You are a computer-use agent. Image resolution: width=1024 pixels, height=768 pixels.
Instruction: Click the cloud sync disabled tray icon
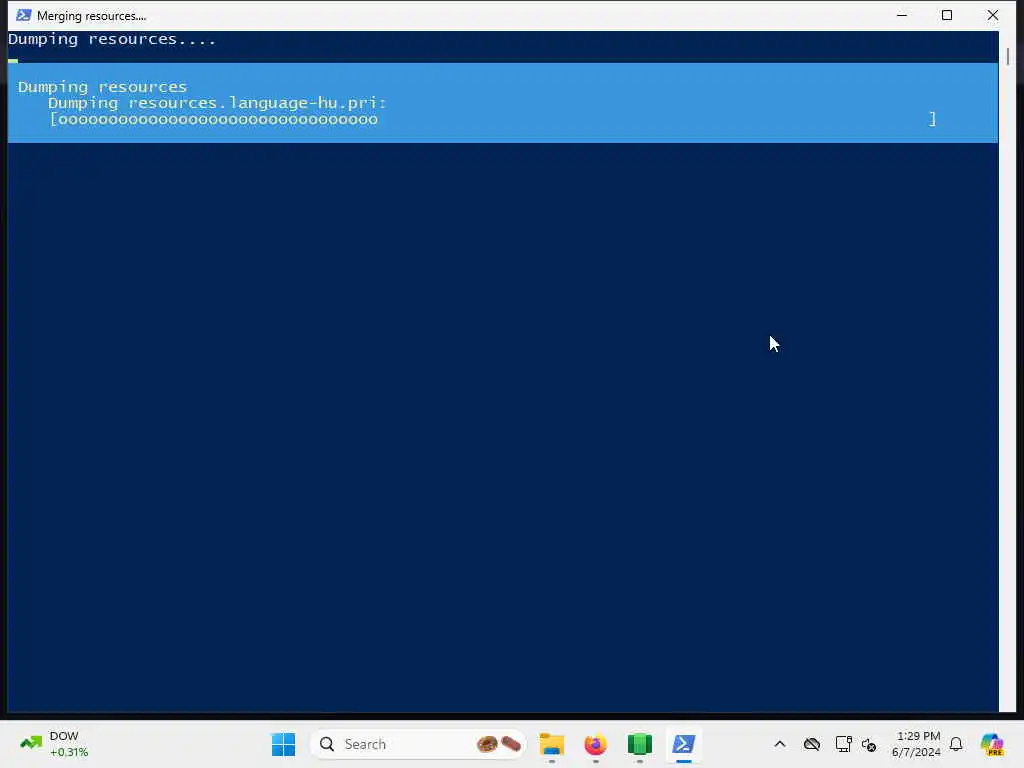pos(812,744)
